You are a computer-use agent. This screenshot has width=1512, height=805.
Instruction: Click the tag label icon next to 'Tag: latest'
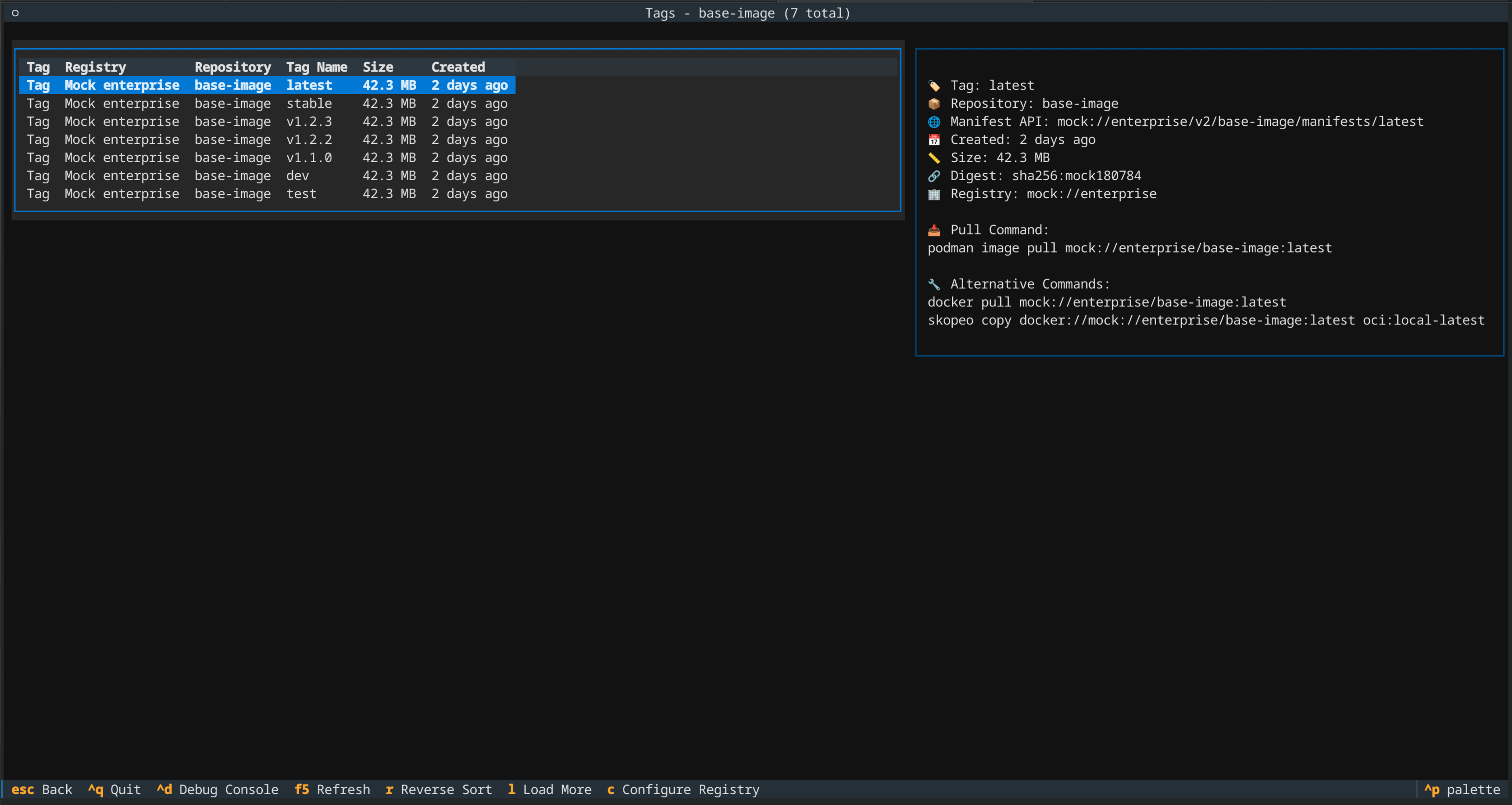(934, 85)
